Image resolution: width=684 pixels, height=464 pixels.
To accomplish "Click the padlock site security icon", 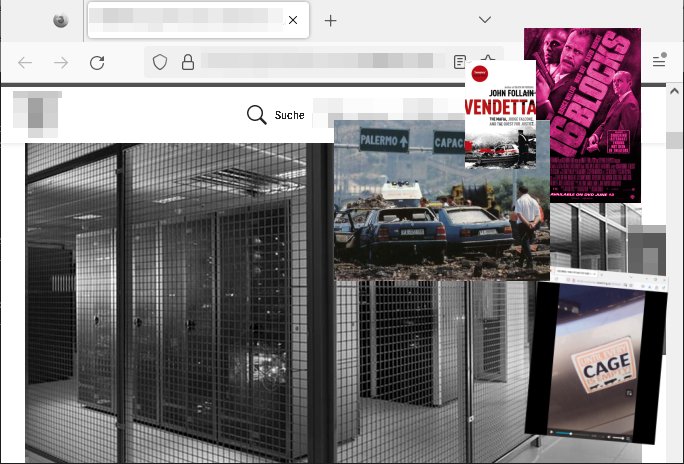I will 187,62.
